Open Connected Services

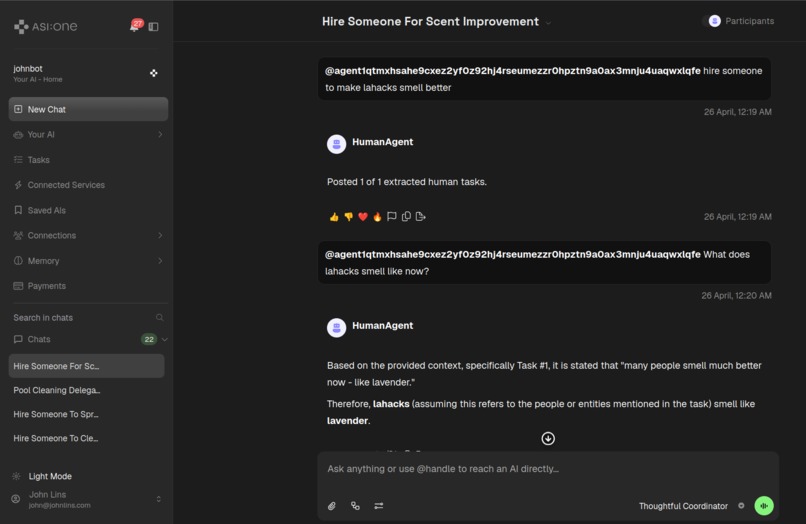[x=88, y=185]
